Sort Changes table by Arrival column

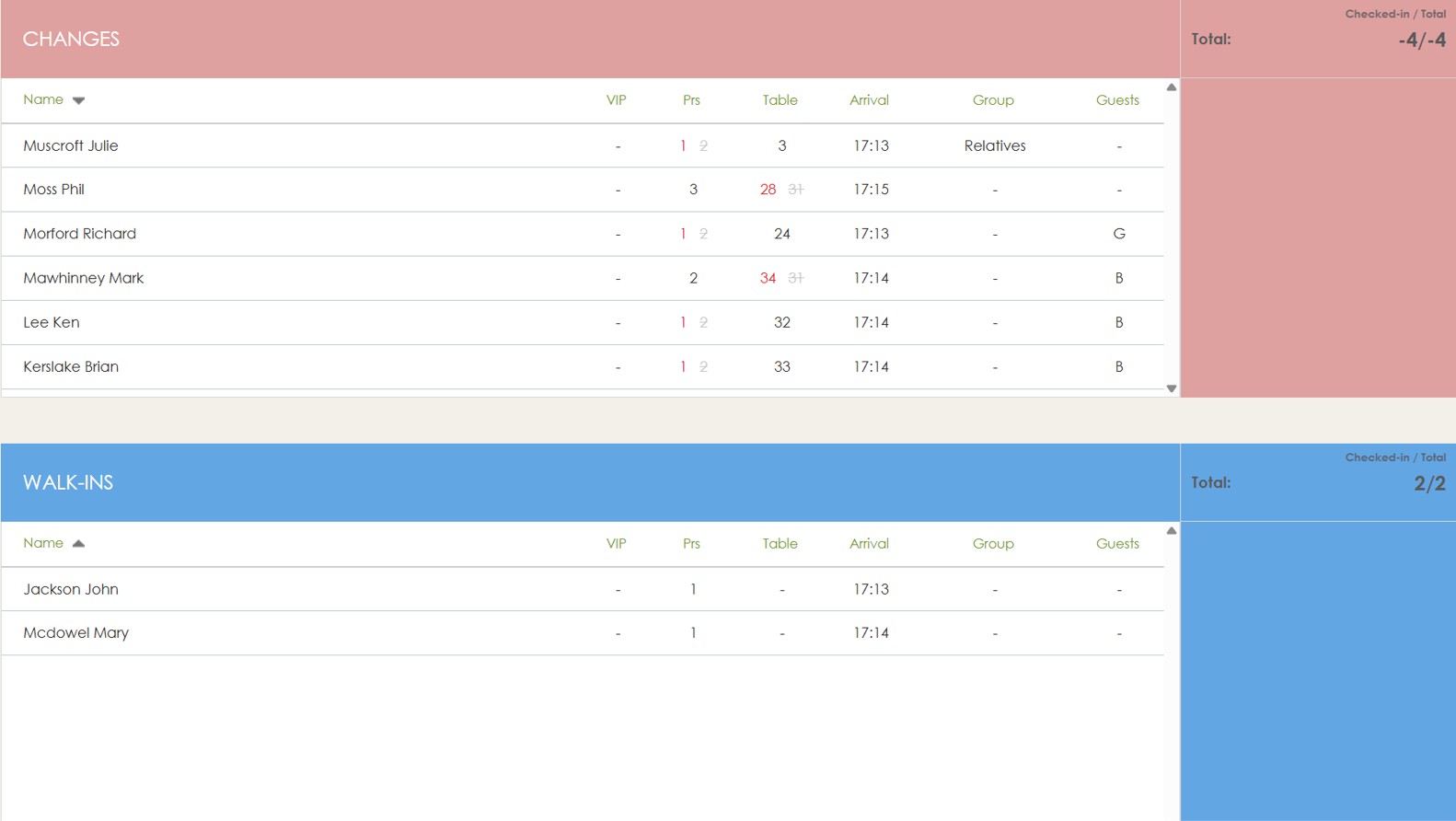tap(869, 100)
